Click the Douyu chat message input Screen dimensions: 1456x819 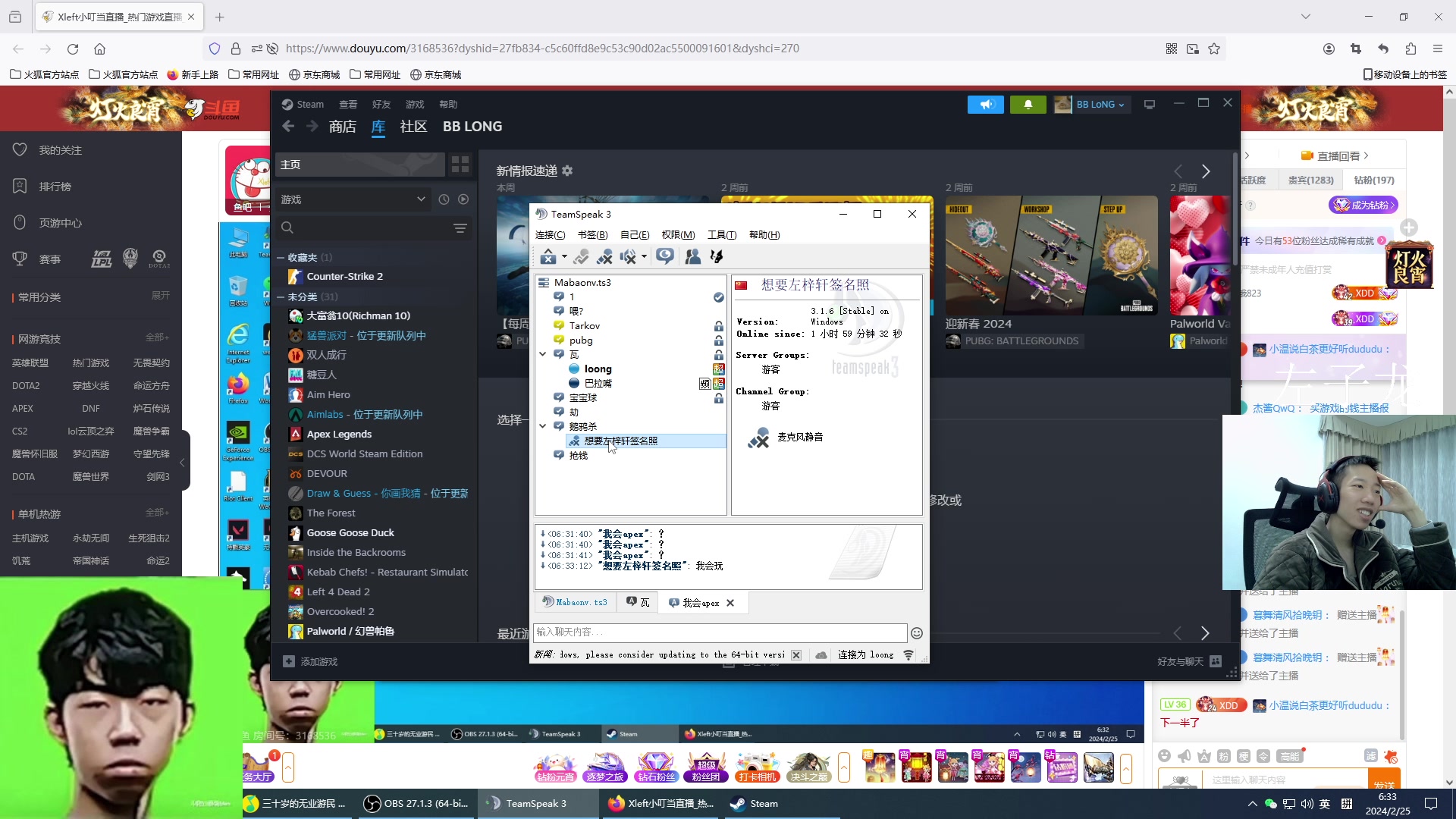[x=1285, y=780]
